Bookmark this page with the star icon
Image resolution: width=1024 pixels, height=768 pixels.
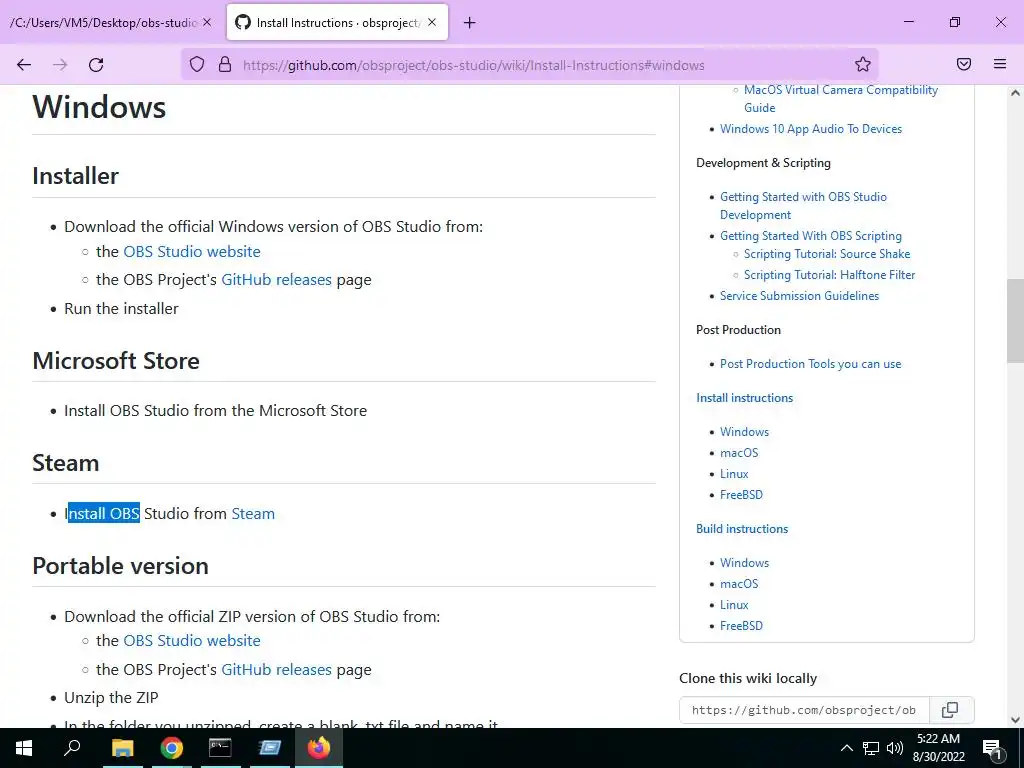863,65
